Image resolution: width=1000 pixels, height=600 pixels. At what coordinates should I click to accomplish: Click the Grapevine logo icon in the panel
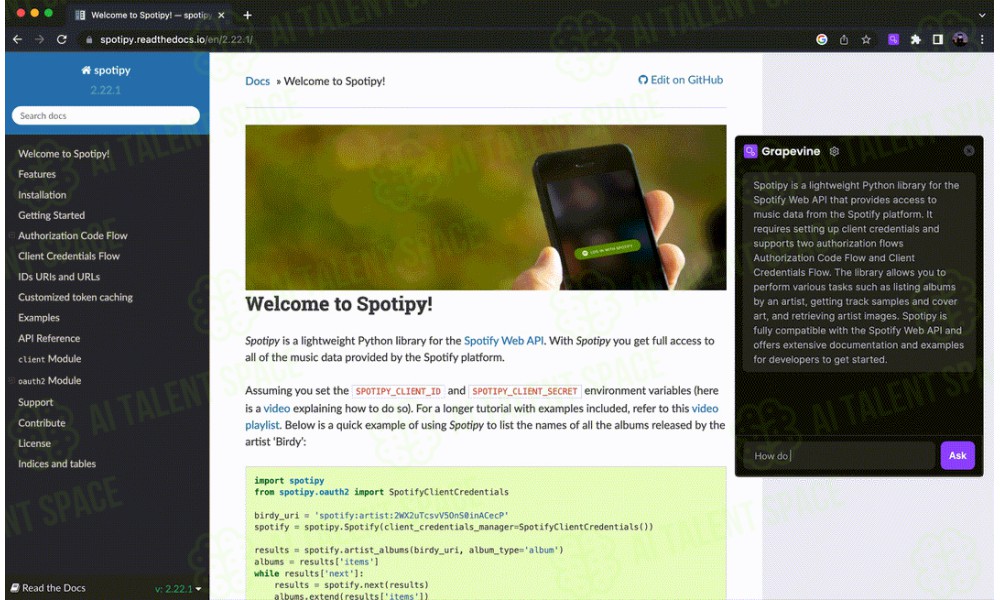[x=751, y=151]
